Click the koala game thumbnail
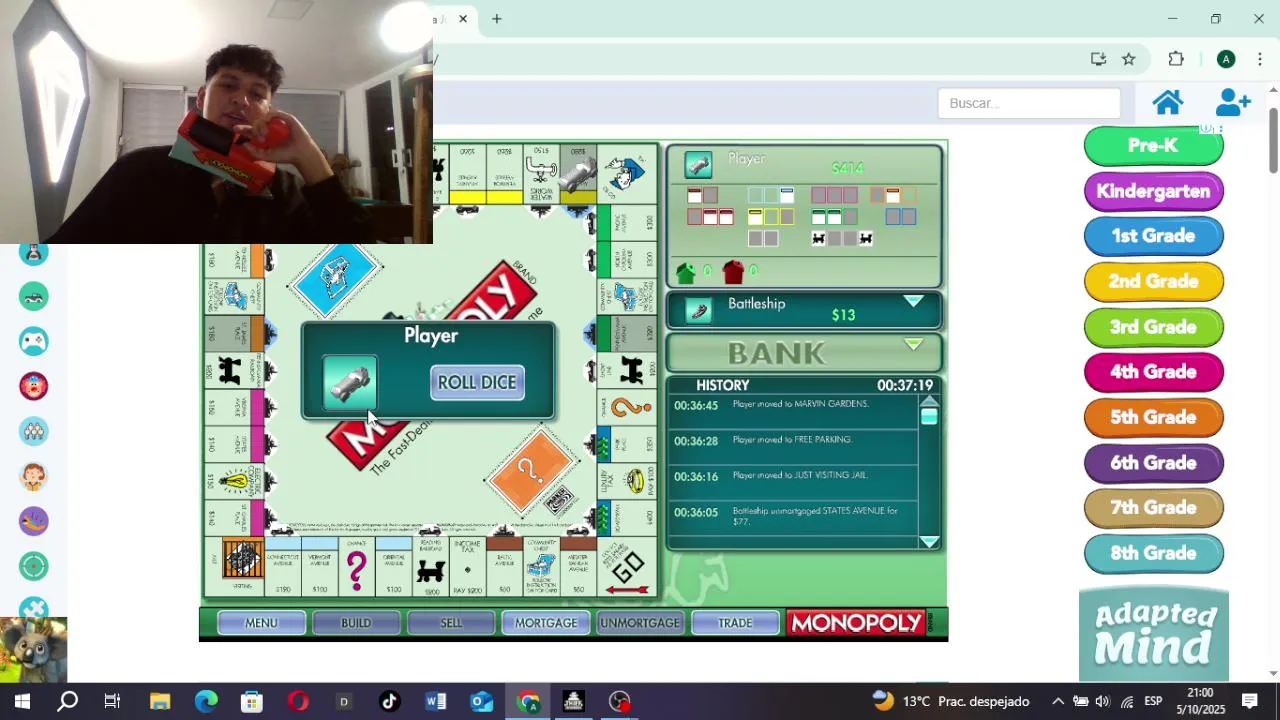1280x720 pixels. 33,650
